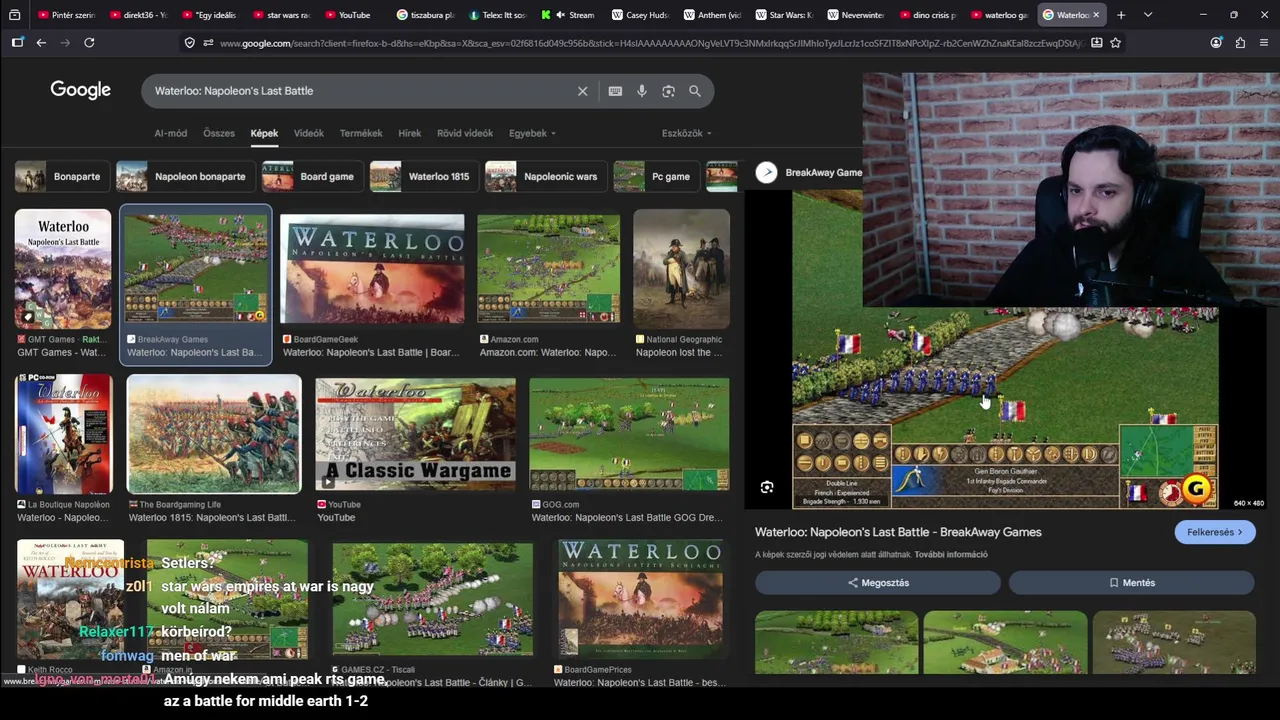Image resolution: width=1280 pixels, height=720 pixels.
Task: Open the on-screen keyboard input tool
Action: [615, 91]
